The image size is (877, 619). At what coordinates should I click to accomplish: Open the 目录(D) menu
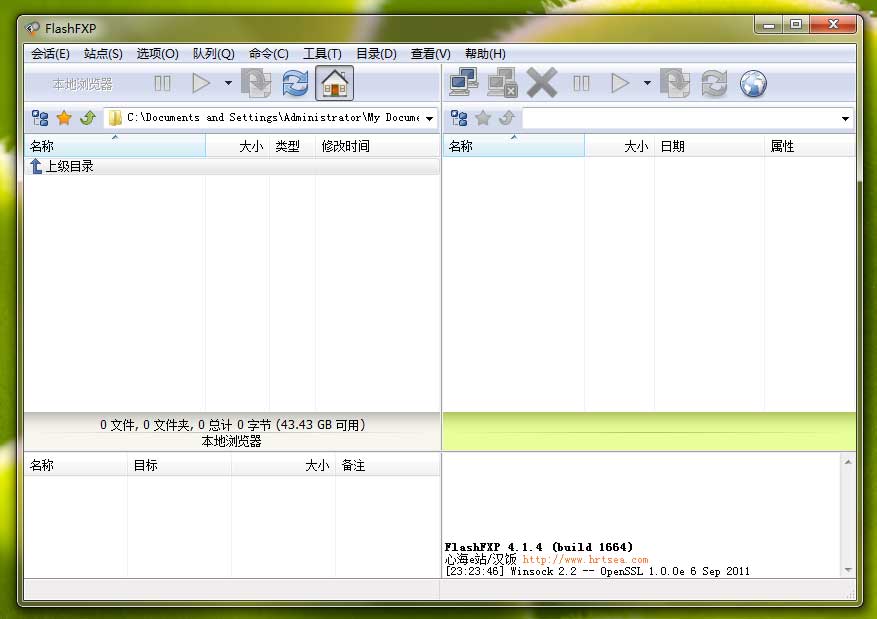tap(376, 54)
